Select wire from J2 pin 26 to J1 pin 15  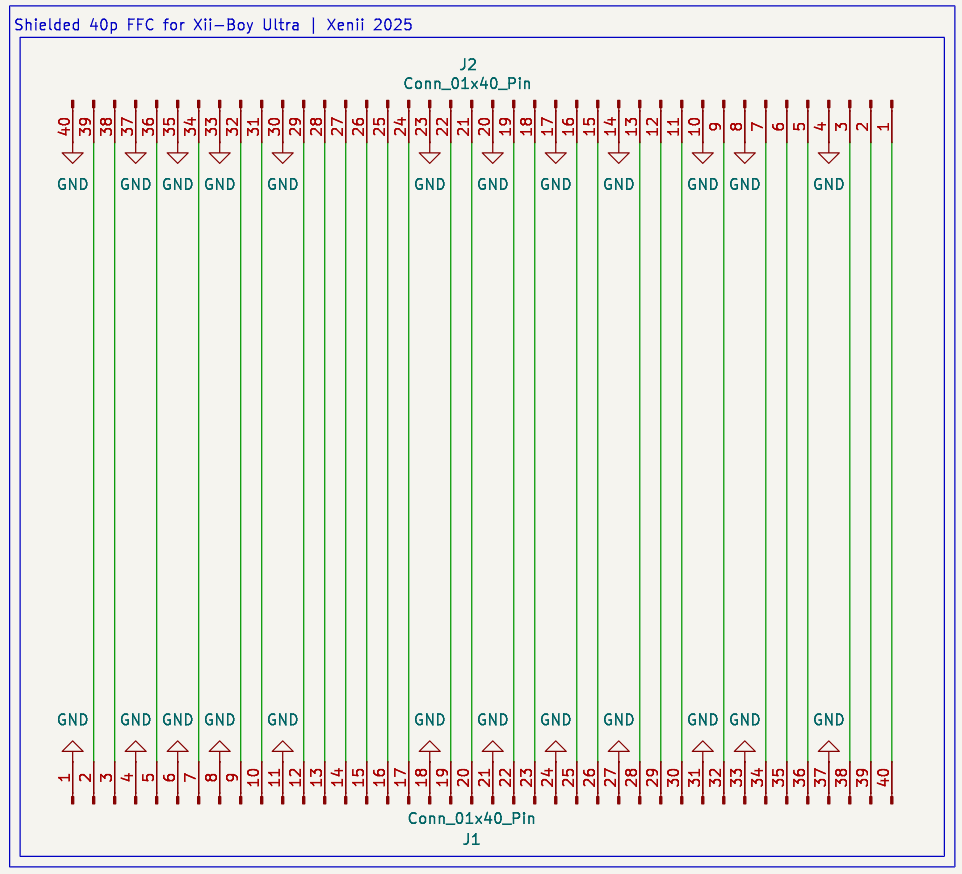click(367, 453)
